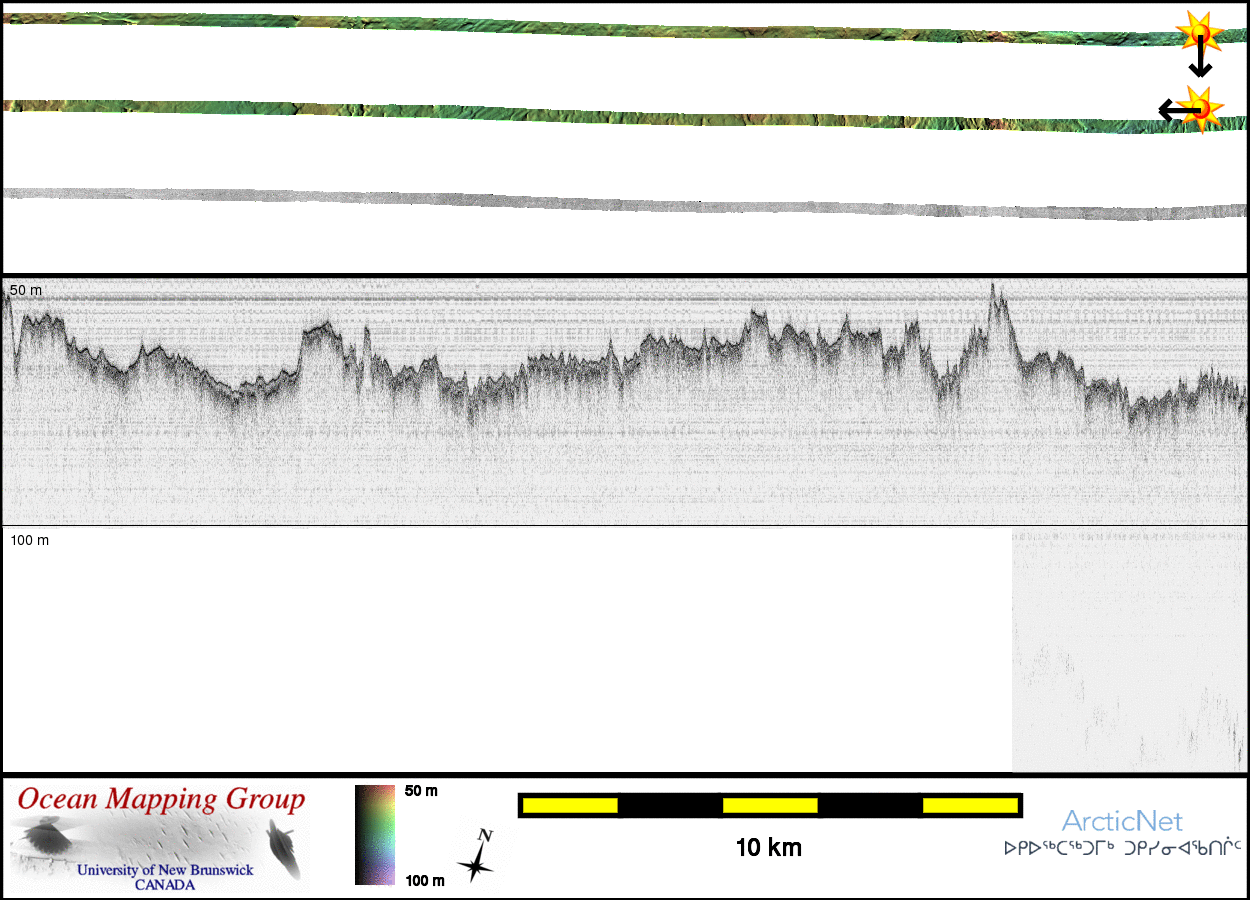This screenshot has height=900, width=1250.
Task: Select the depth color scale bar
Action: point(375,835)
